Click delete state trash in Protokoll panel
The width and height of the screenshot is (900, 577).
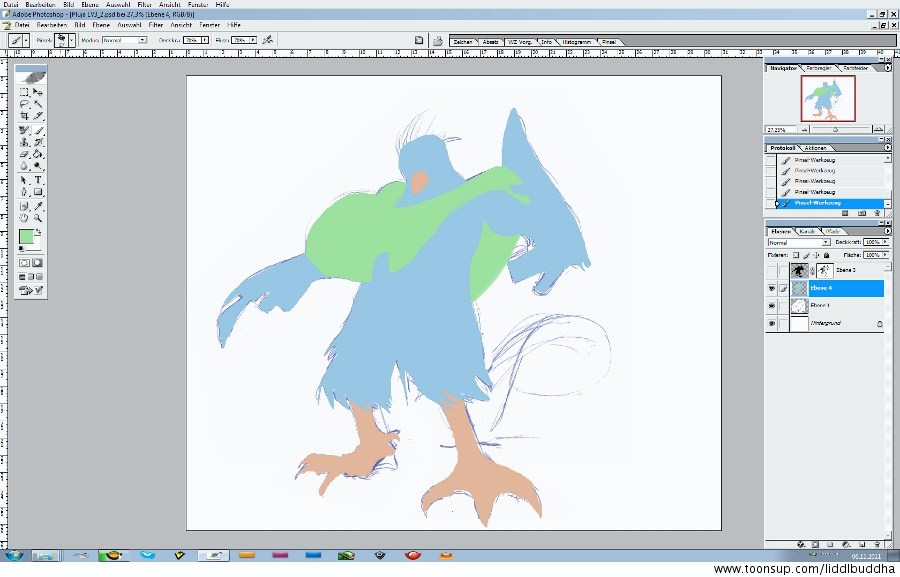877,213
